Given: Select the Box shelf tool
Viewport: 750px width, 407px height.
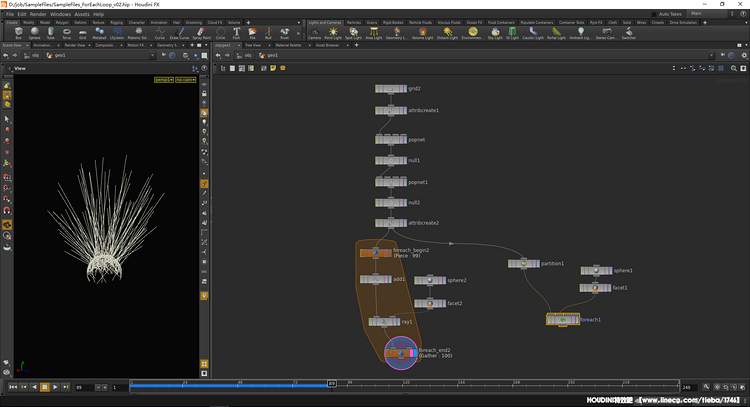Looking at the screenshot, I should coord(19,33).
